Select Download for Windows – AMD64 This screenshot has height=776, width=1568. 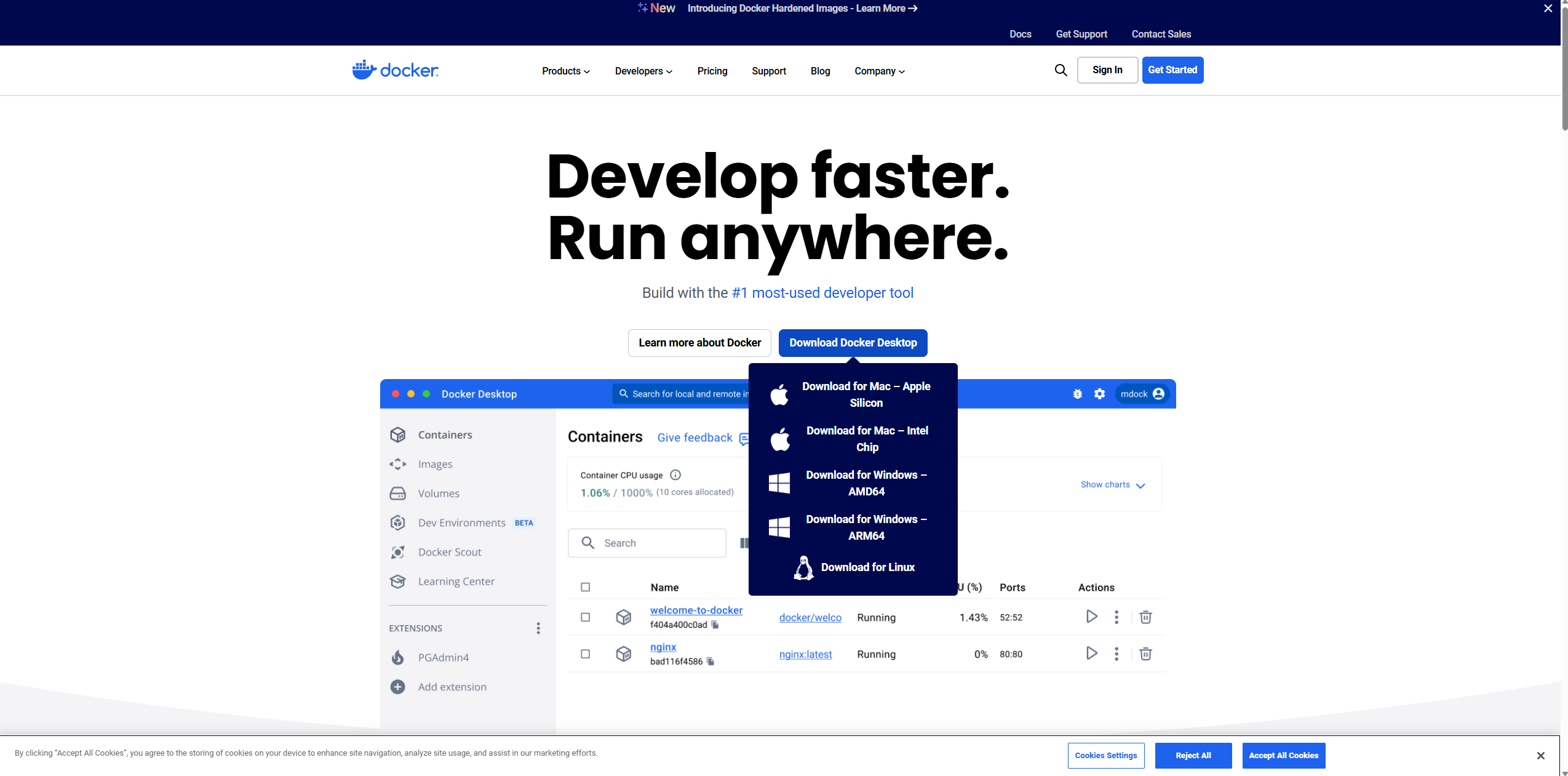click(x=866, y=483)
